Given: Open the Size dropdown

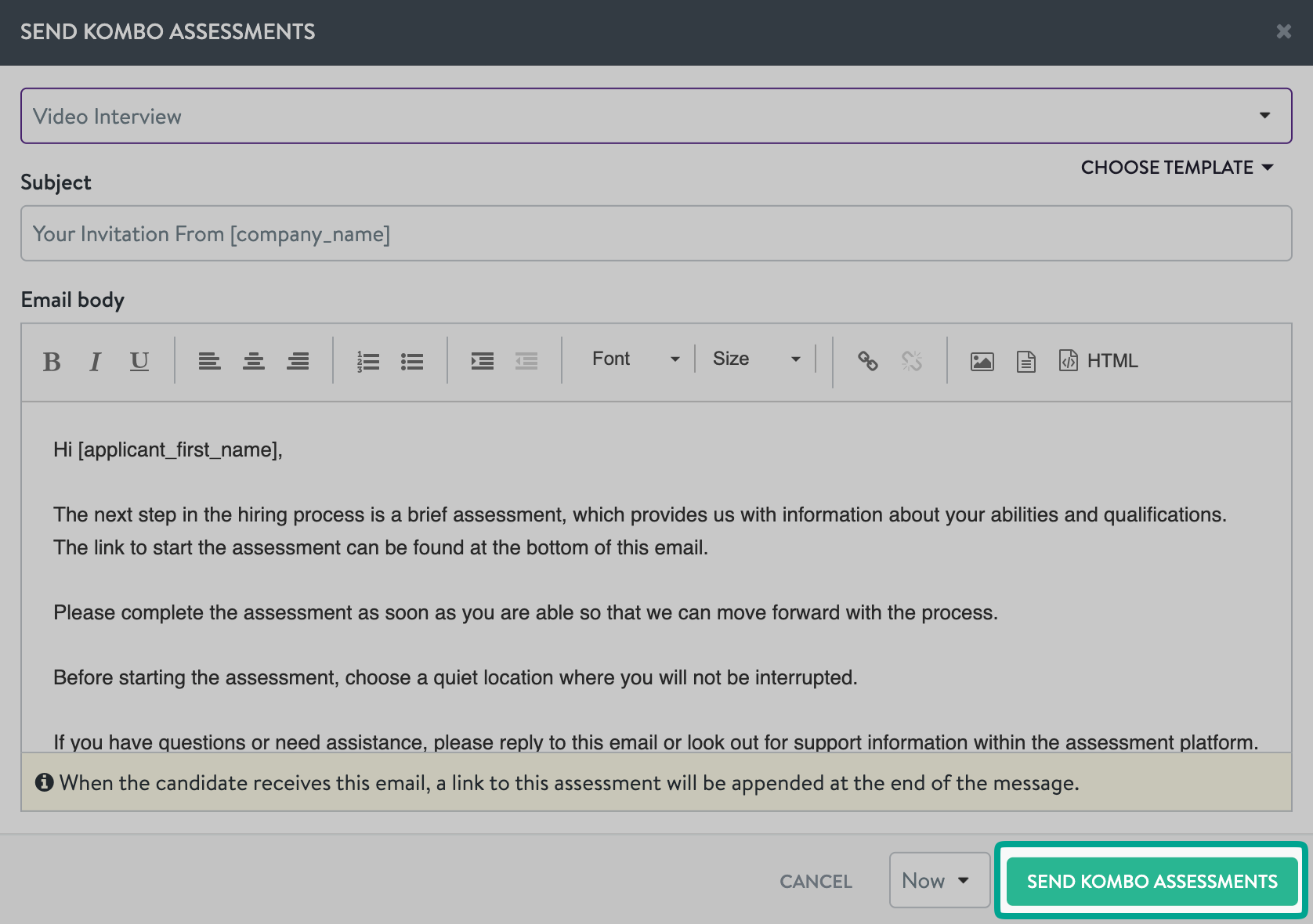Looking at the screenshot, I should pos(757,359).
